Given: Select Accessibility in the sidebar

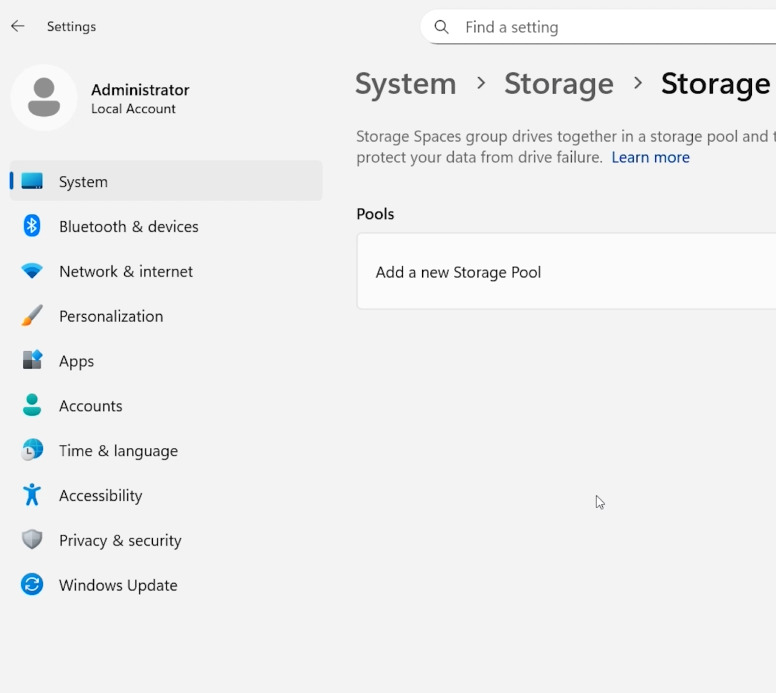Looking at the screenshot, I should point(166,495).
